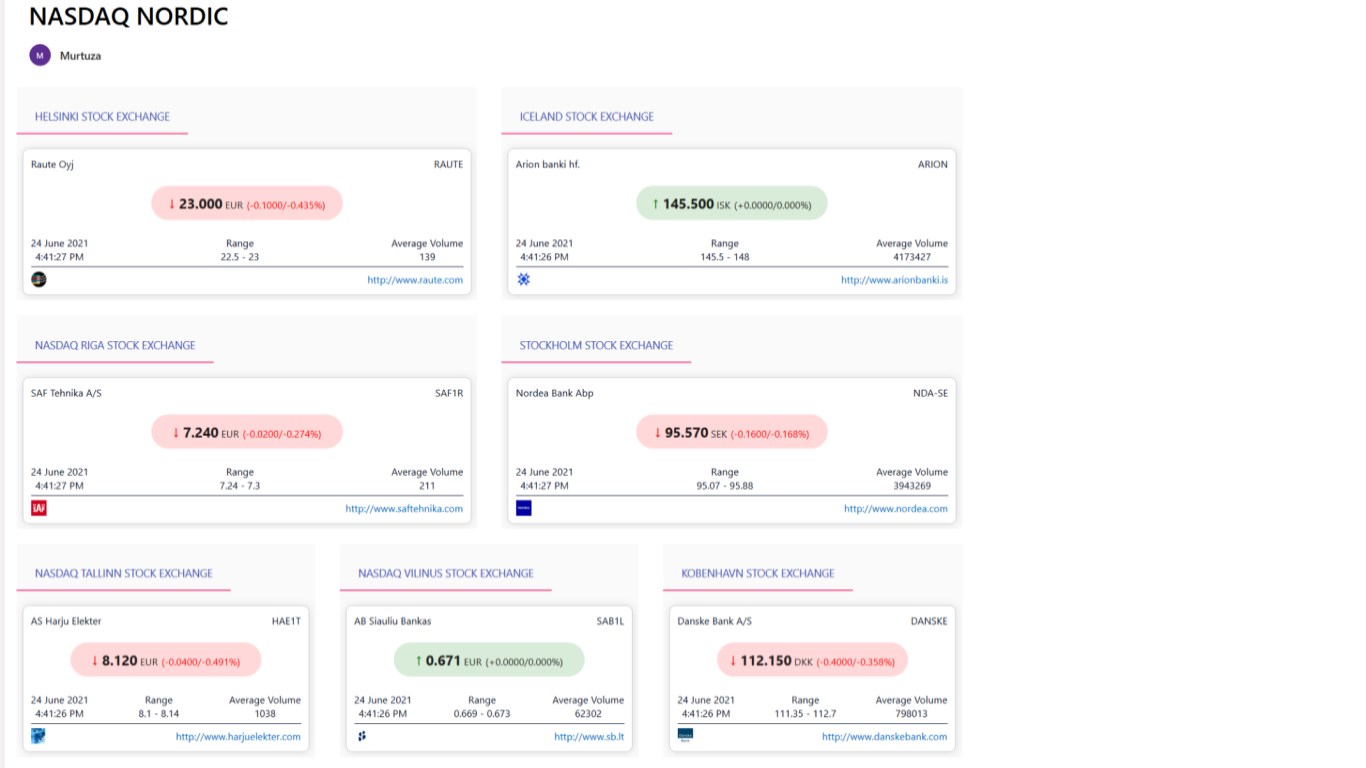The height and width of the screenshot is (768, 1366).
Task: Click the 145.500 ISK price badge
Action: tap(732, 203)
